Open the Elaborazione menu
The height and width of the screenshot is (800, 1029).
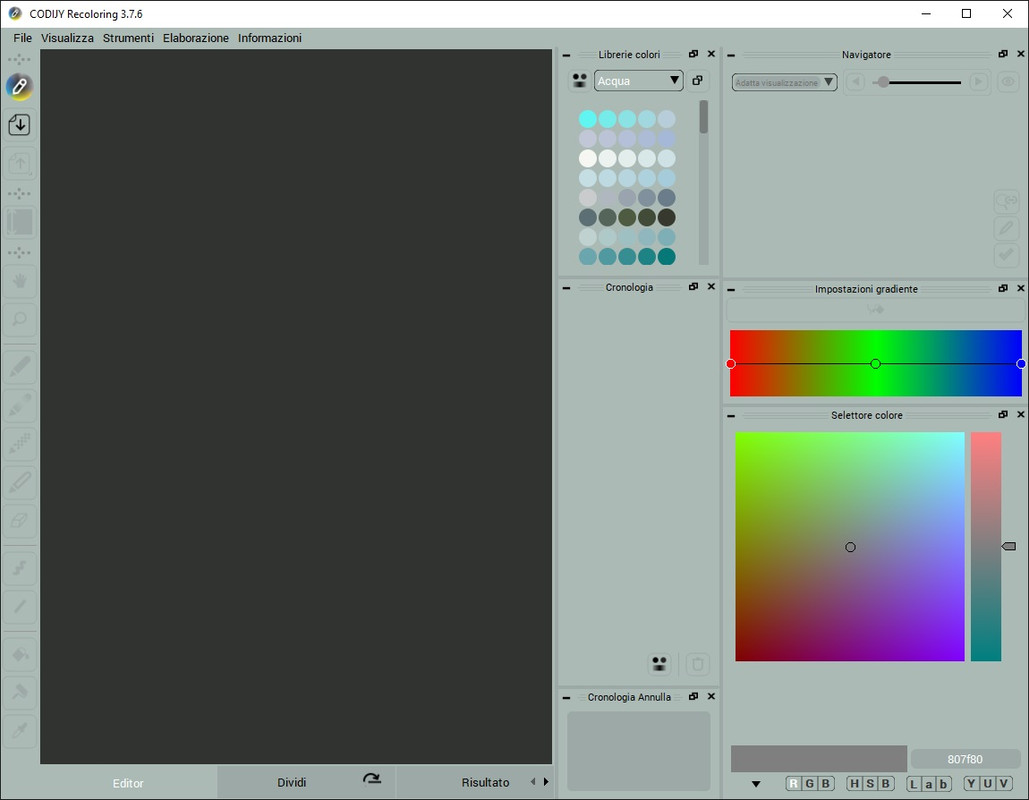(x=196, y=38)
